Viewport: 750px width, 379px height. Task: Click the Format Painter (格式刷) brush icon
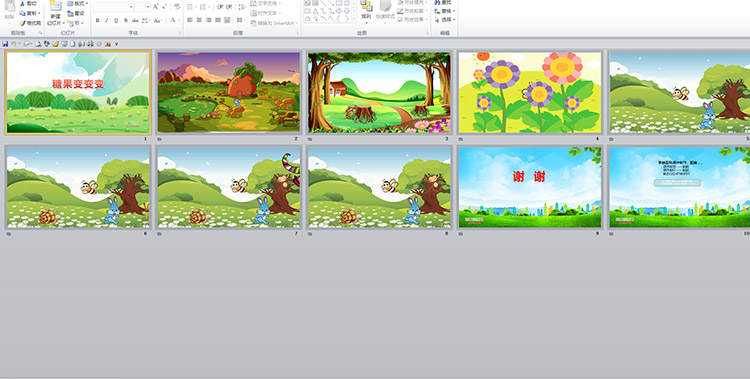(x=22, y=23)
